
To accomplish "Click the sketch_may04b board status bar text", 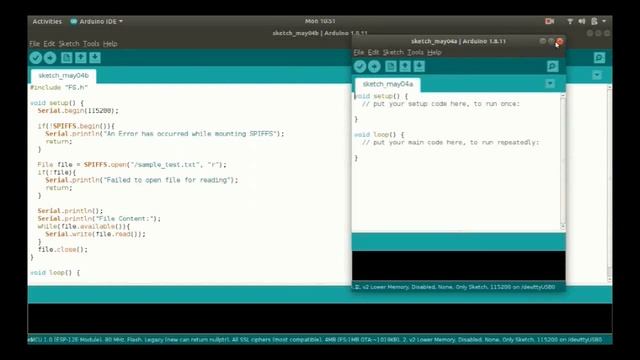I will [315, 340].
